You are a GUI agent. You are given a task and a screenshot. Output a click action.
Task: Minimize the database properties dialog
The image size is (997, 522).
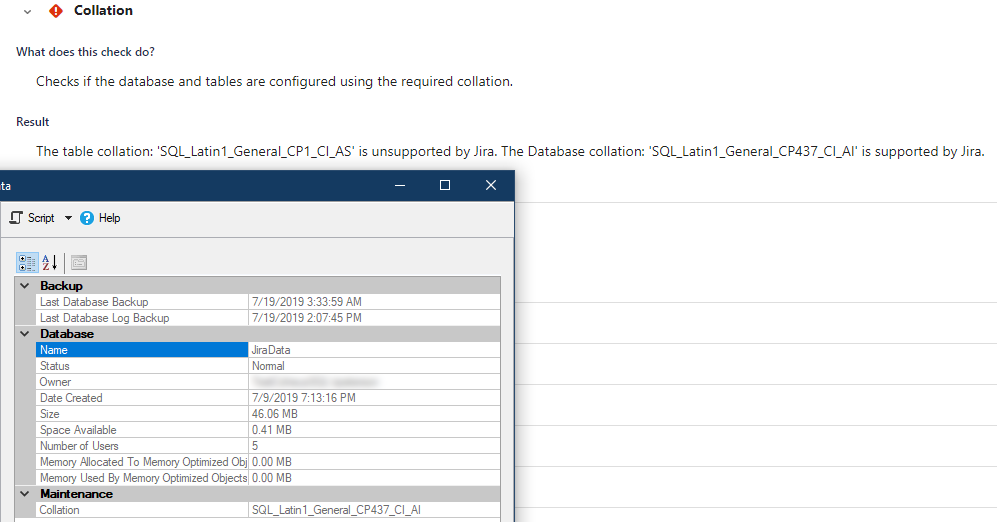(x=400, y=185)
